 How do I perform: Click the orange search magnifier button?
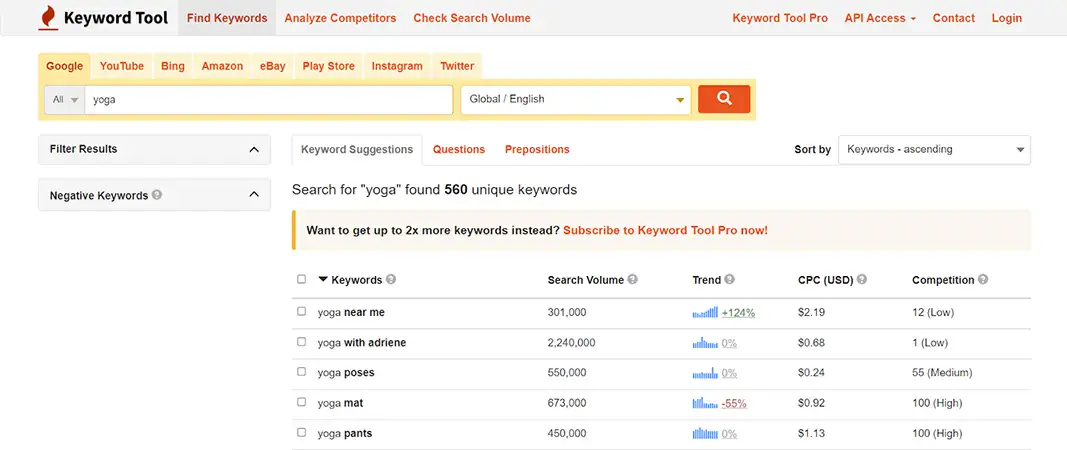723,99
